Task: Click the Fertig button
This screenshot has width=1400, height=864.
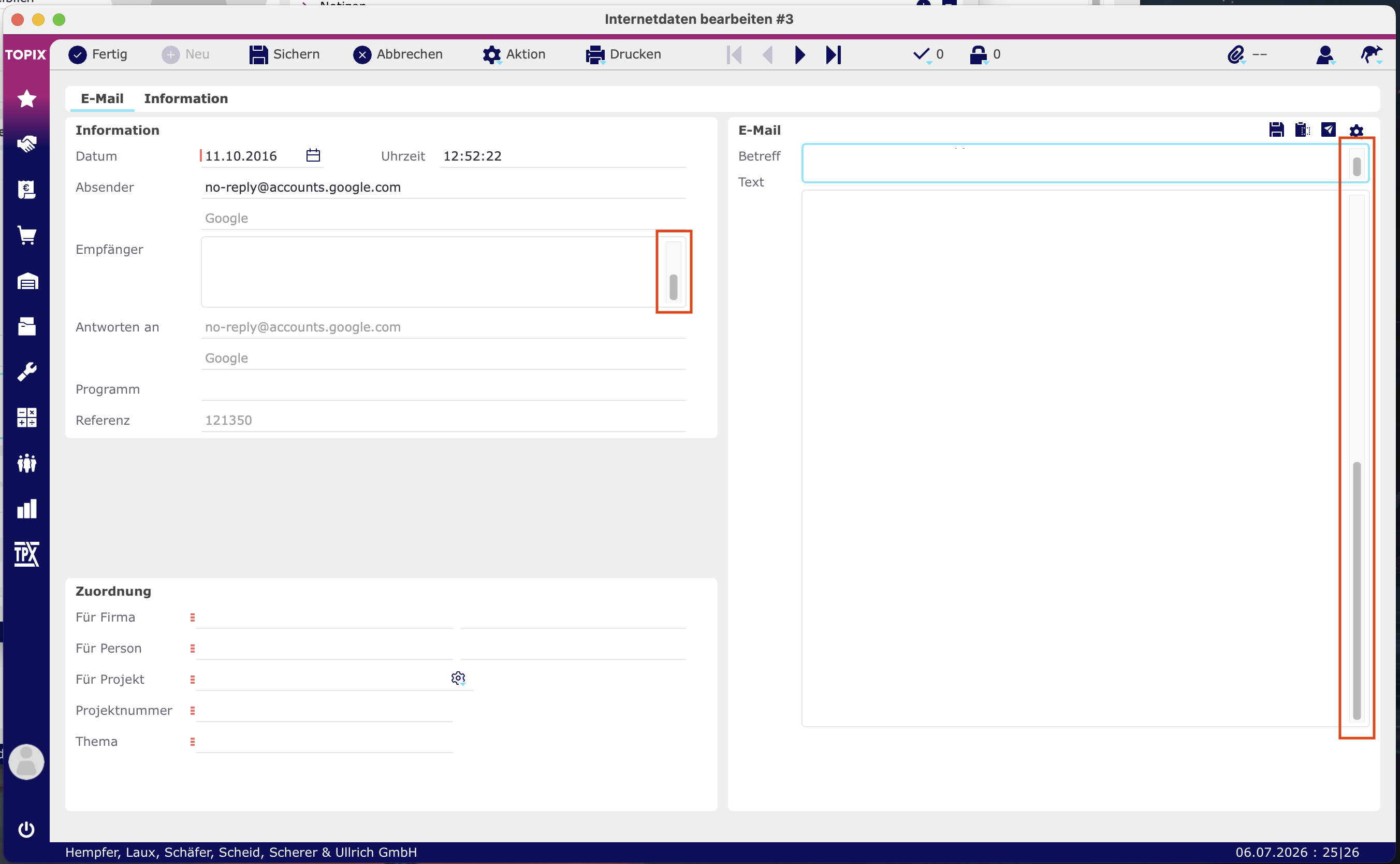Action: (98, 54)
